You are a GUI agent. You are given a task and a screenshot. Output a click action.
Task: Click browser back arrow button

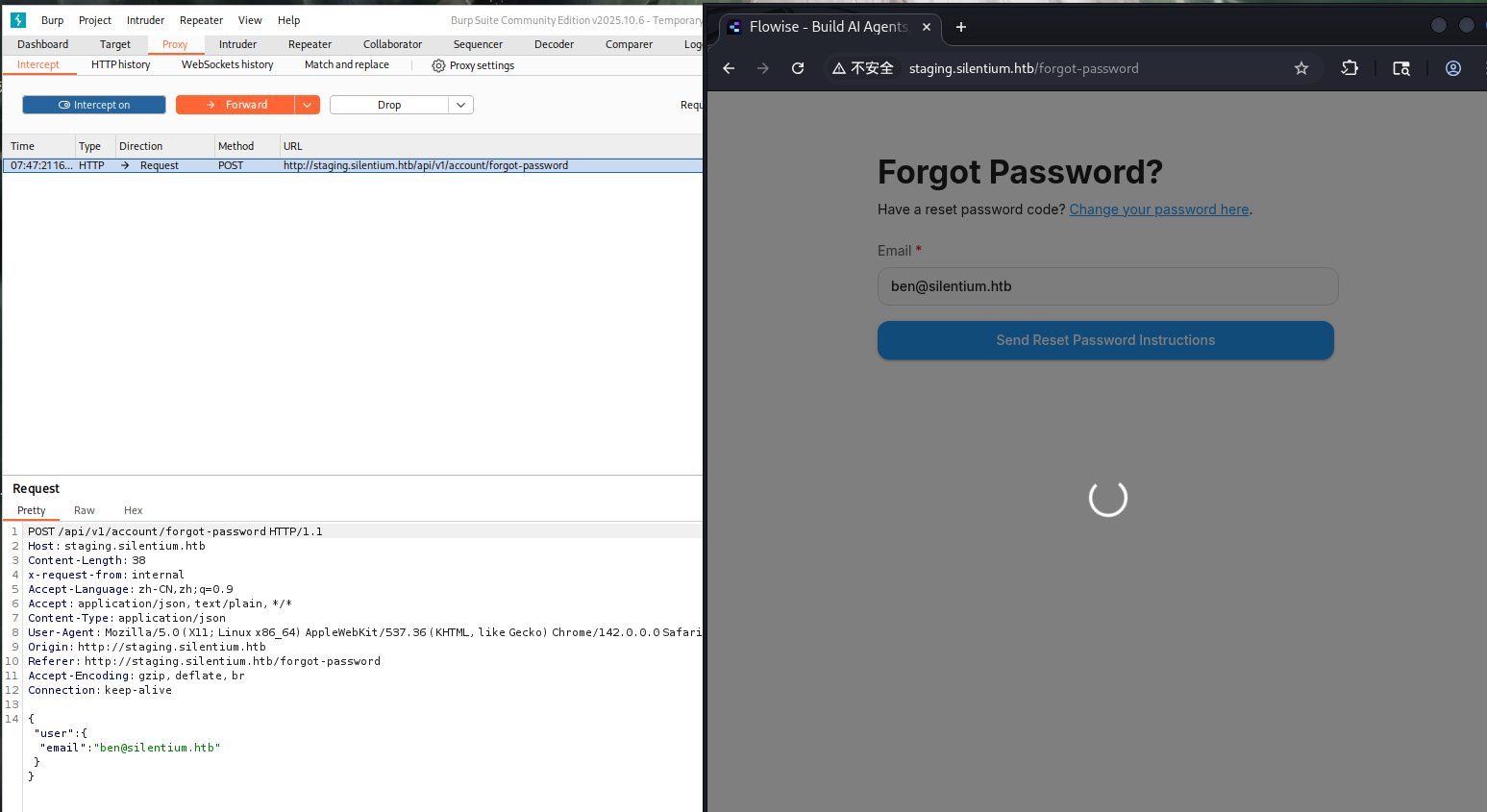[729, 68]
